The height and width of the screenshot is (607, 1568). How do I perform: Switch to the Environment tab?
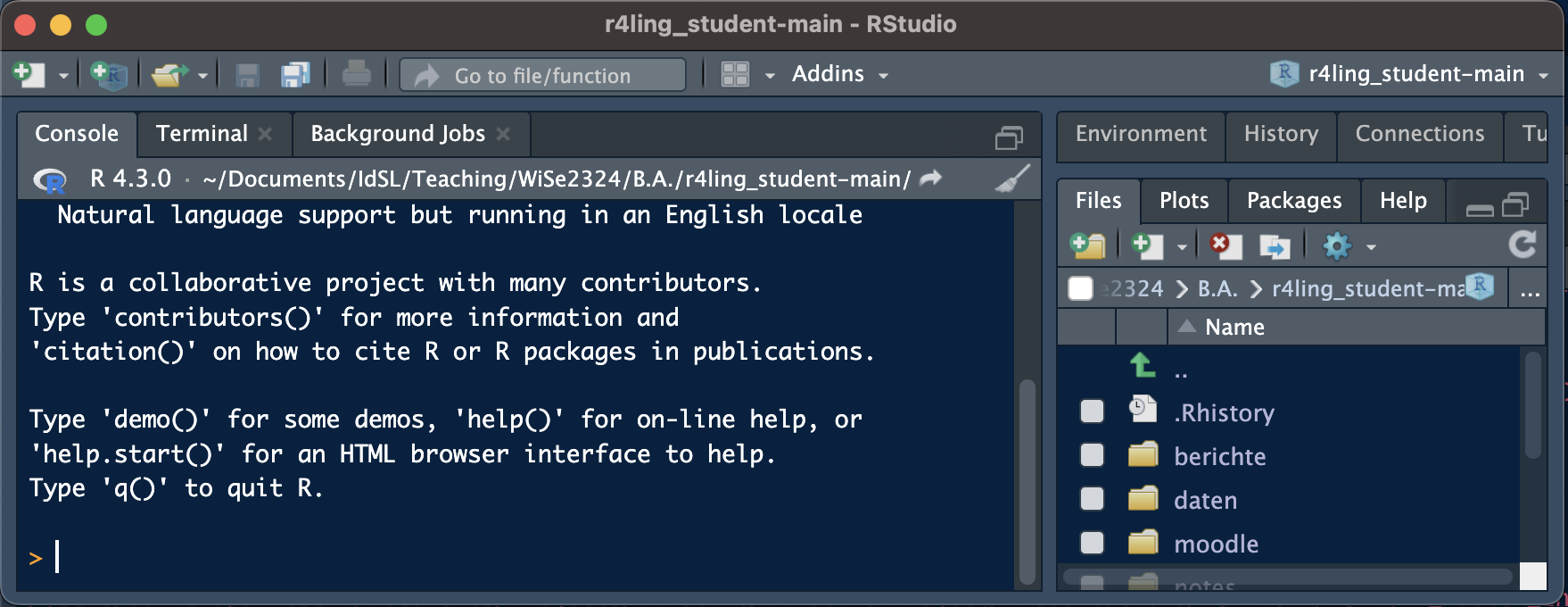tap(1141, 134)
